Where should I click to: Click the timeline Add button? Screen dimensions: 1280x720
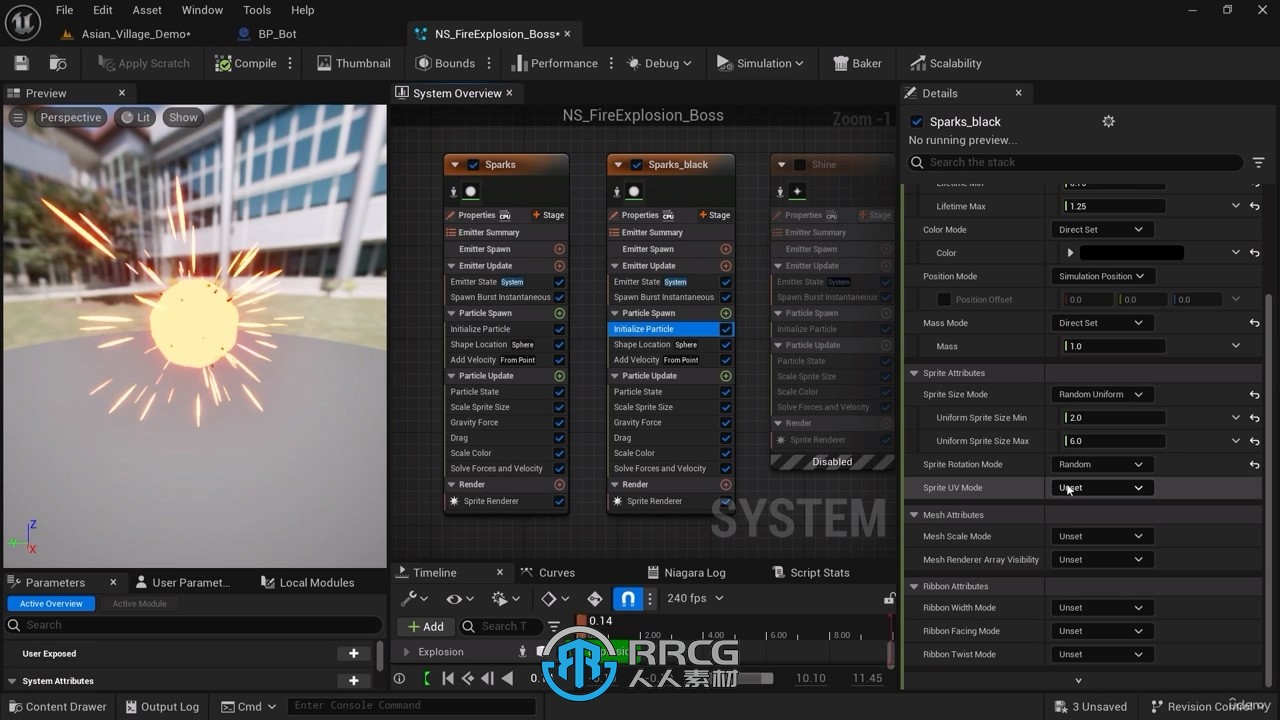click(425, 626)
